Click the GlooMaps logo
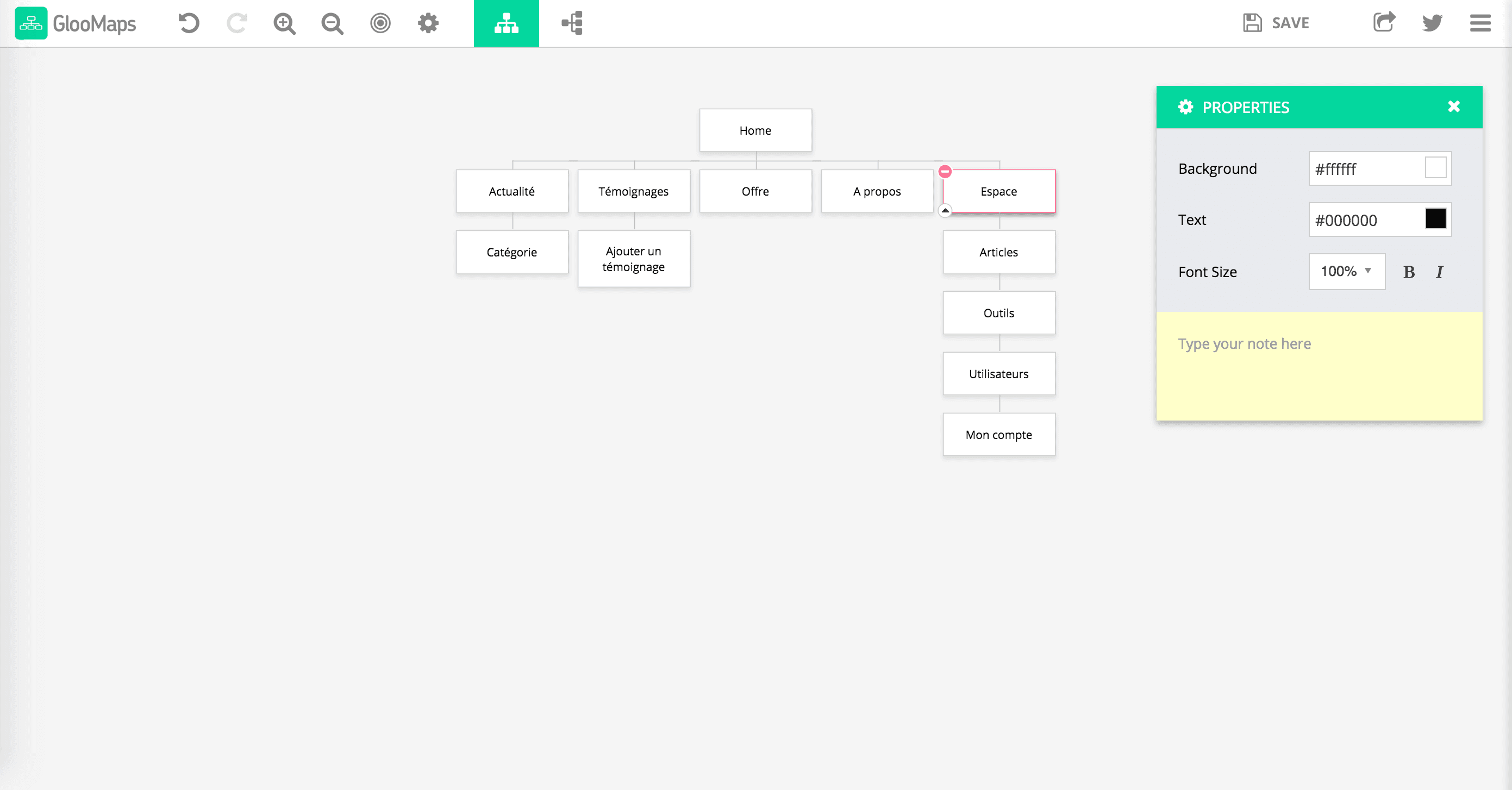Viewport: 1512px width, 790px height. 75,23
